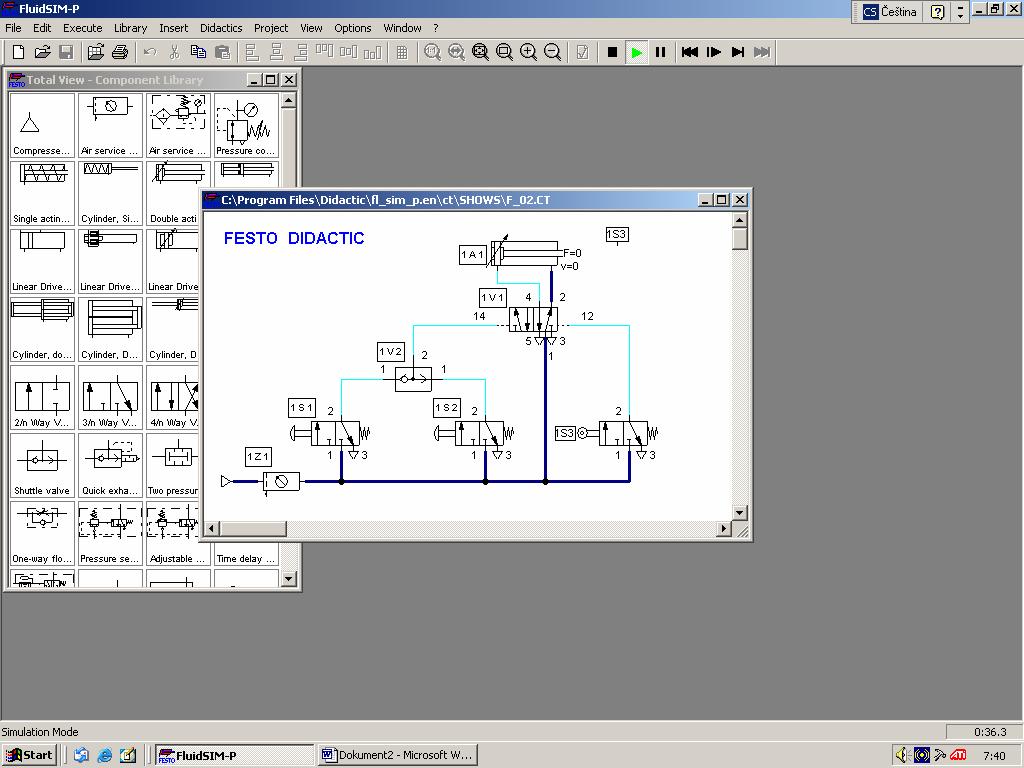Align selected objects to the bottom

[x=372, y=52]
